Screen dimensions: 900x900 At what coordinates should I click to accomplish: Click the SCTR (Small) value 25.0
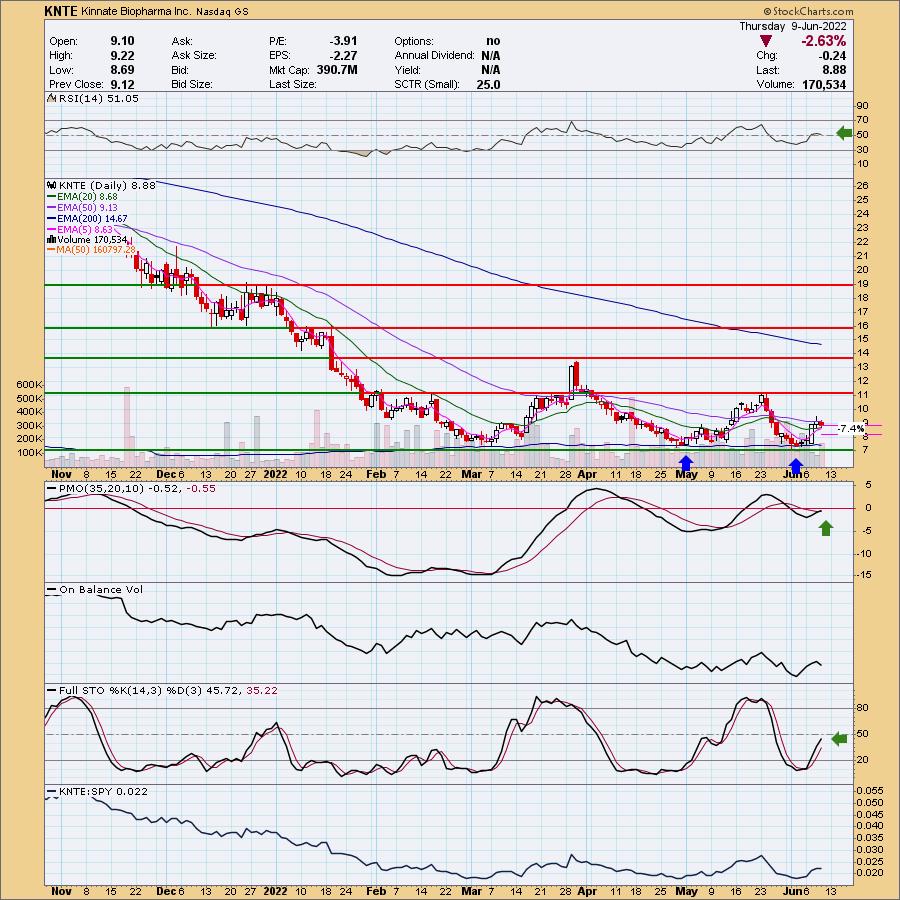coord(488,84)
